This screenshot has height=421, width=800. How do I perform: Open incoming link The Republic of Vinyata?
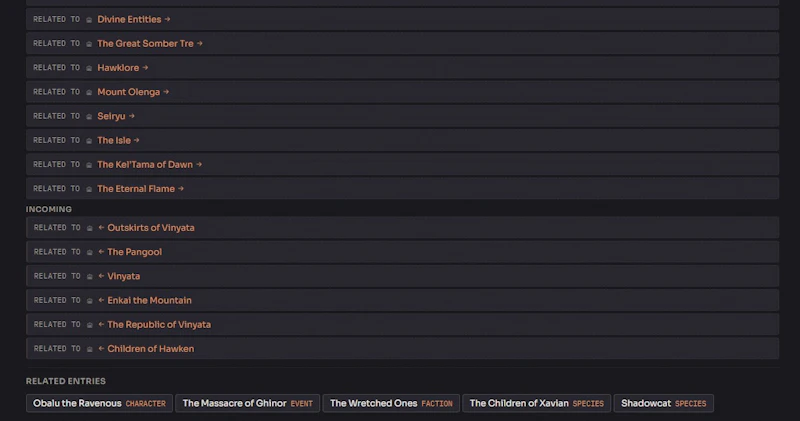pyautogui.click(x=155, y=325)
